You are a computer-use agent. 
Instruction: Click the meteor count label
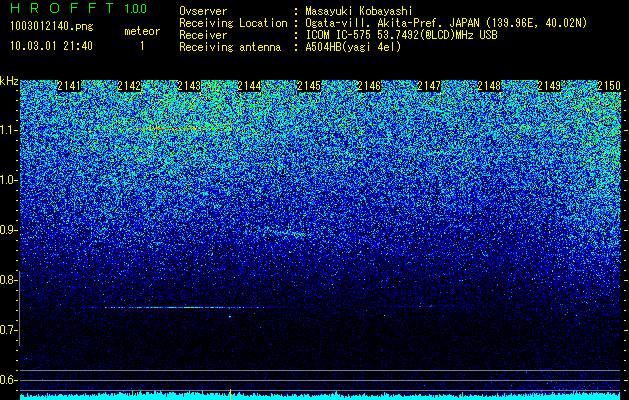click(x=142, y=31)
